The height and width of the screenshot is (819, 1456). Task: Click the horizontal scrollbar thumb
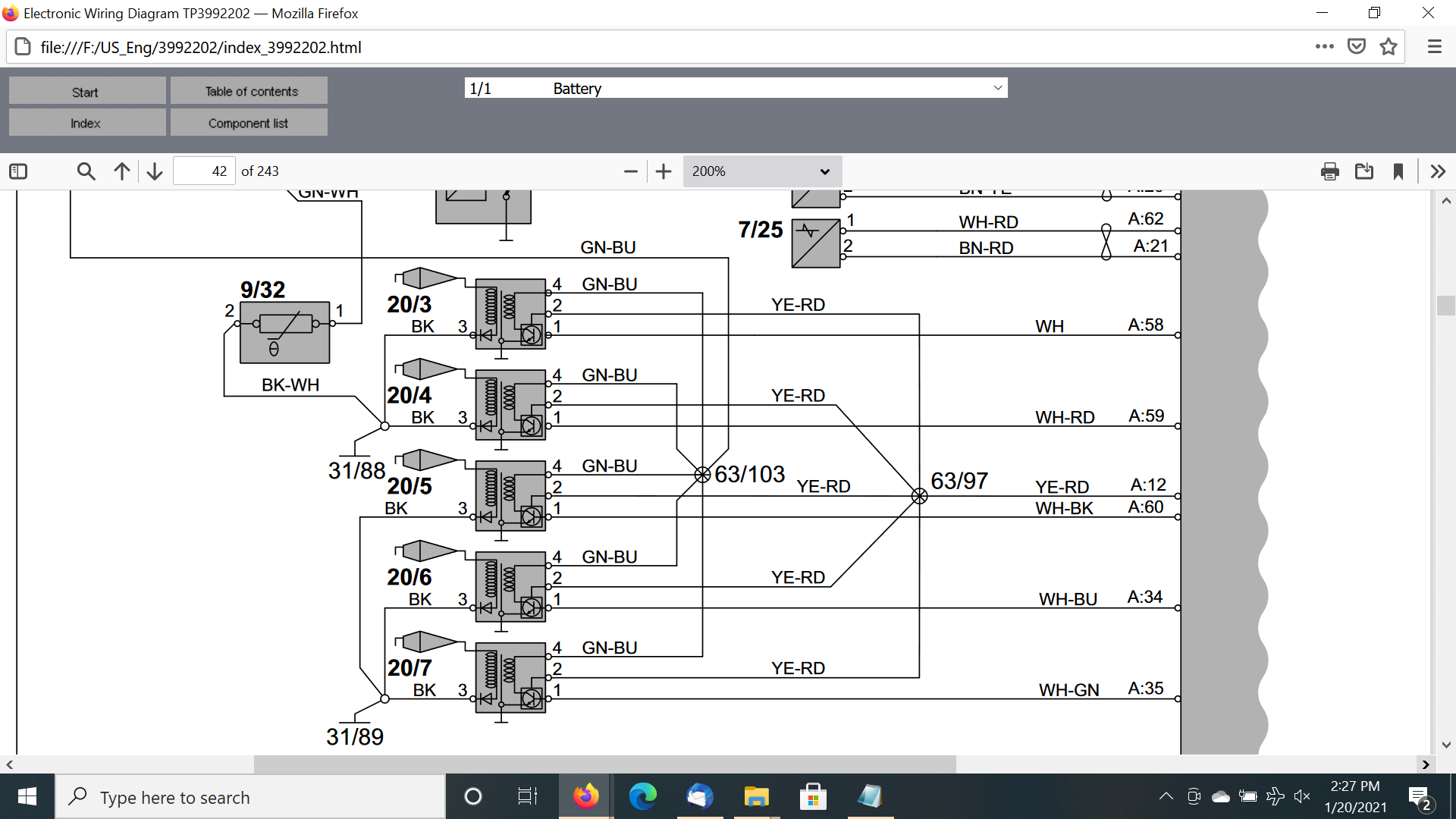coord(604,764)
